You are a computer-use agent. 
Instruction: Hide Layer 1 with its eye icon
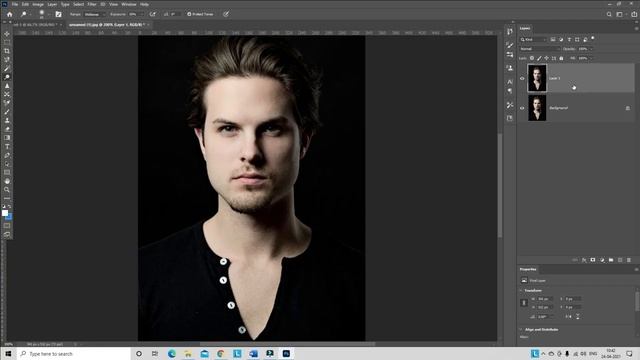(522, 78)
